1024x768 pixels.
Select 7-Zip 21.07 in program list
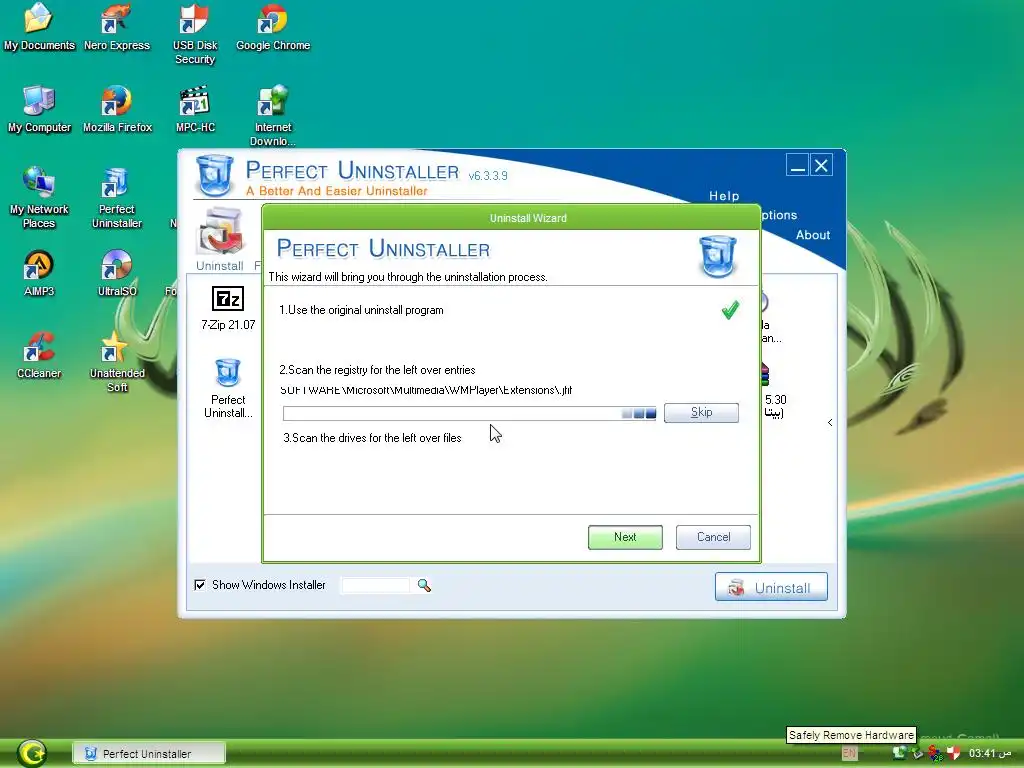[228, 308]
